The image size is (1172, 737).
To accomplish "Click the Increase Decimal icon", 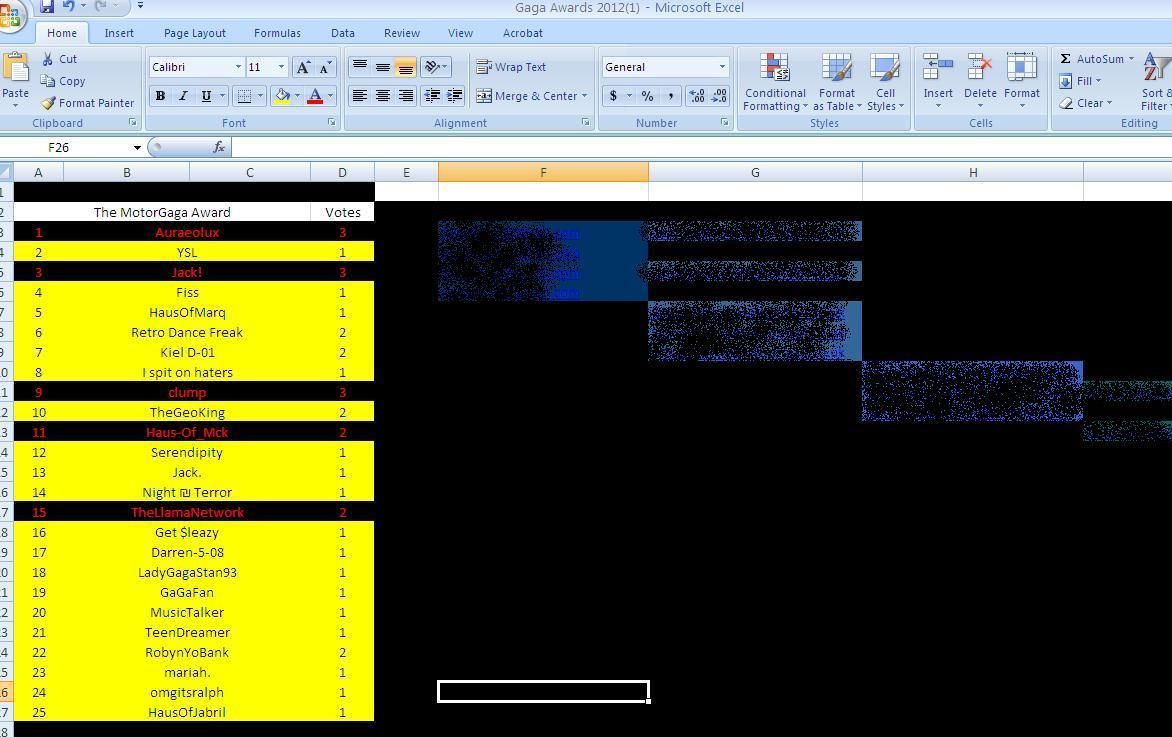I will (x=696, y=96).
